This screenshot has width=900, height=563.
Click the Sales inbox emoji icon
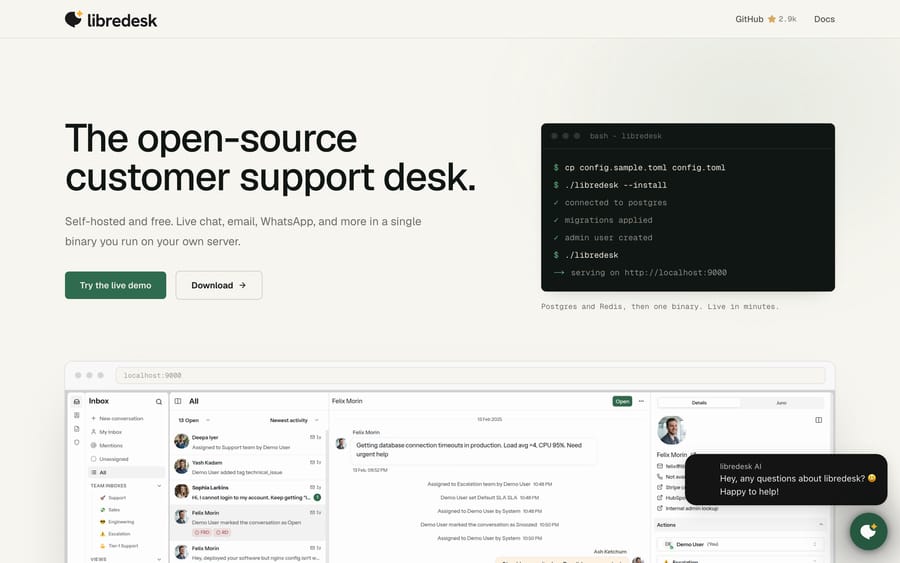tap(103, 510)
